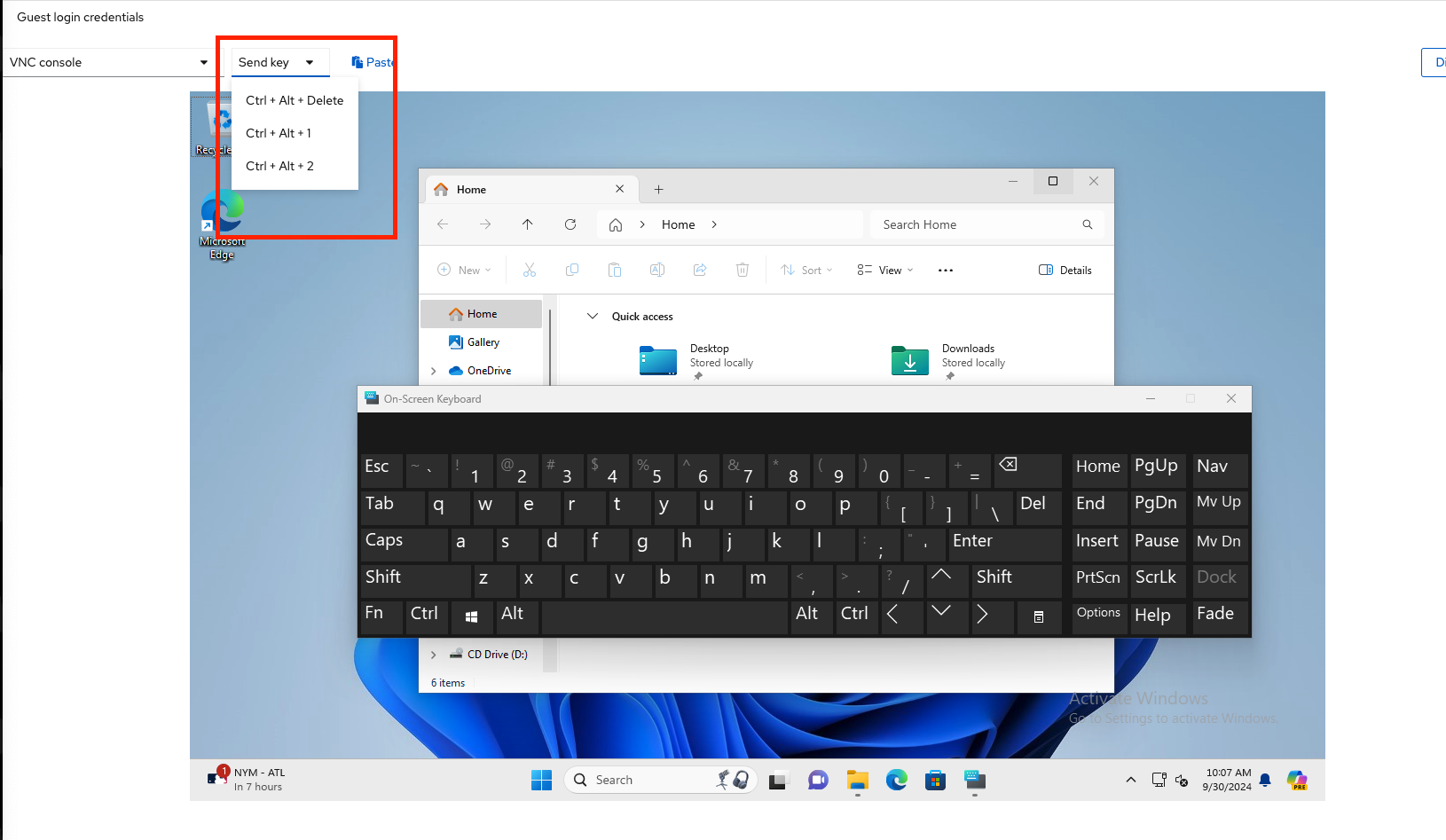Toggle the left Shift key on the keyboard
Screen dimensions: 1446x840
(415, 580)
